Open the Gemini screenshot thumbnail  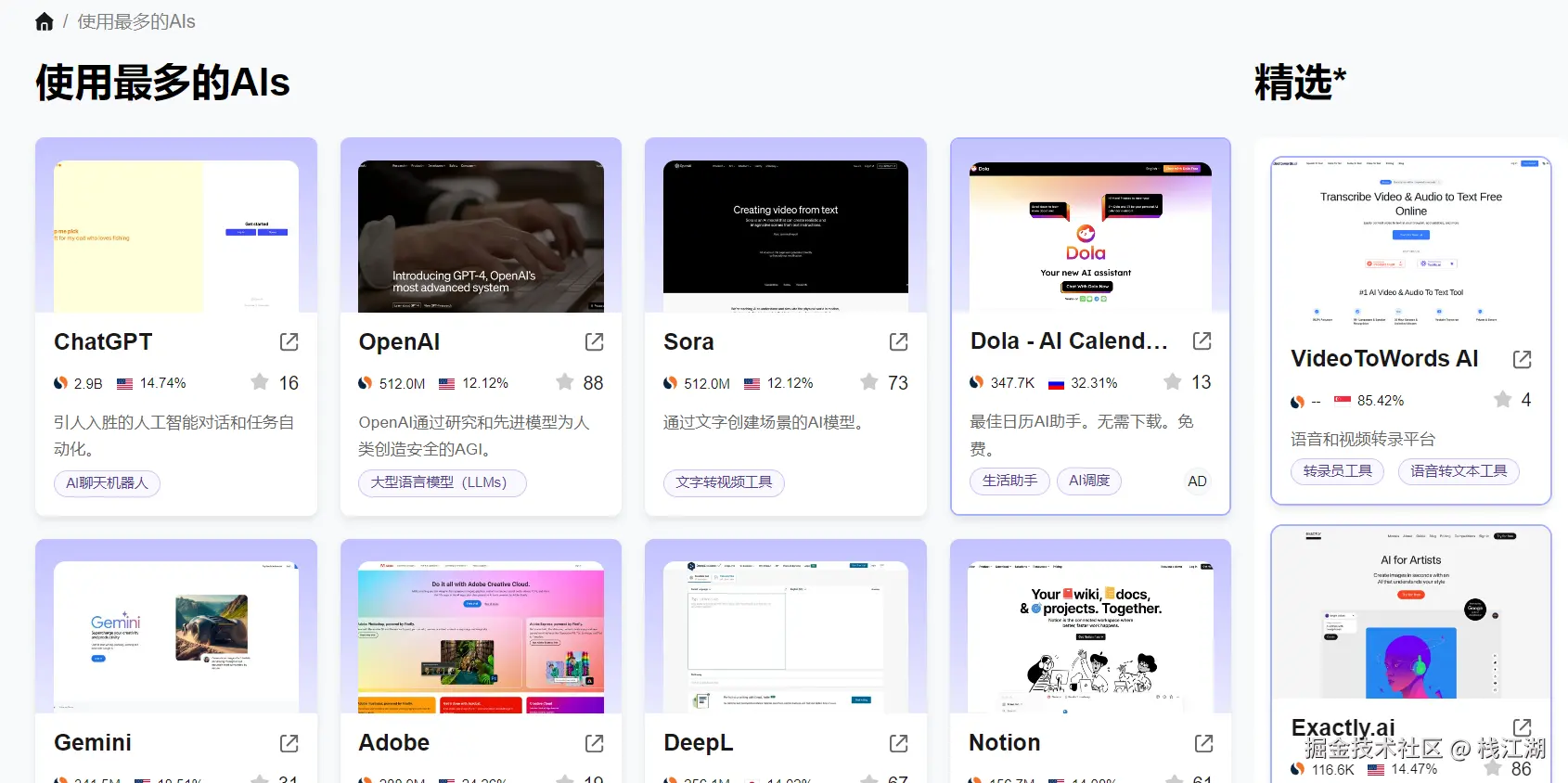click(x=176, y=637)
